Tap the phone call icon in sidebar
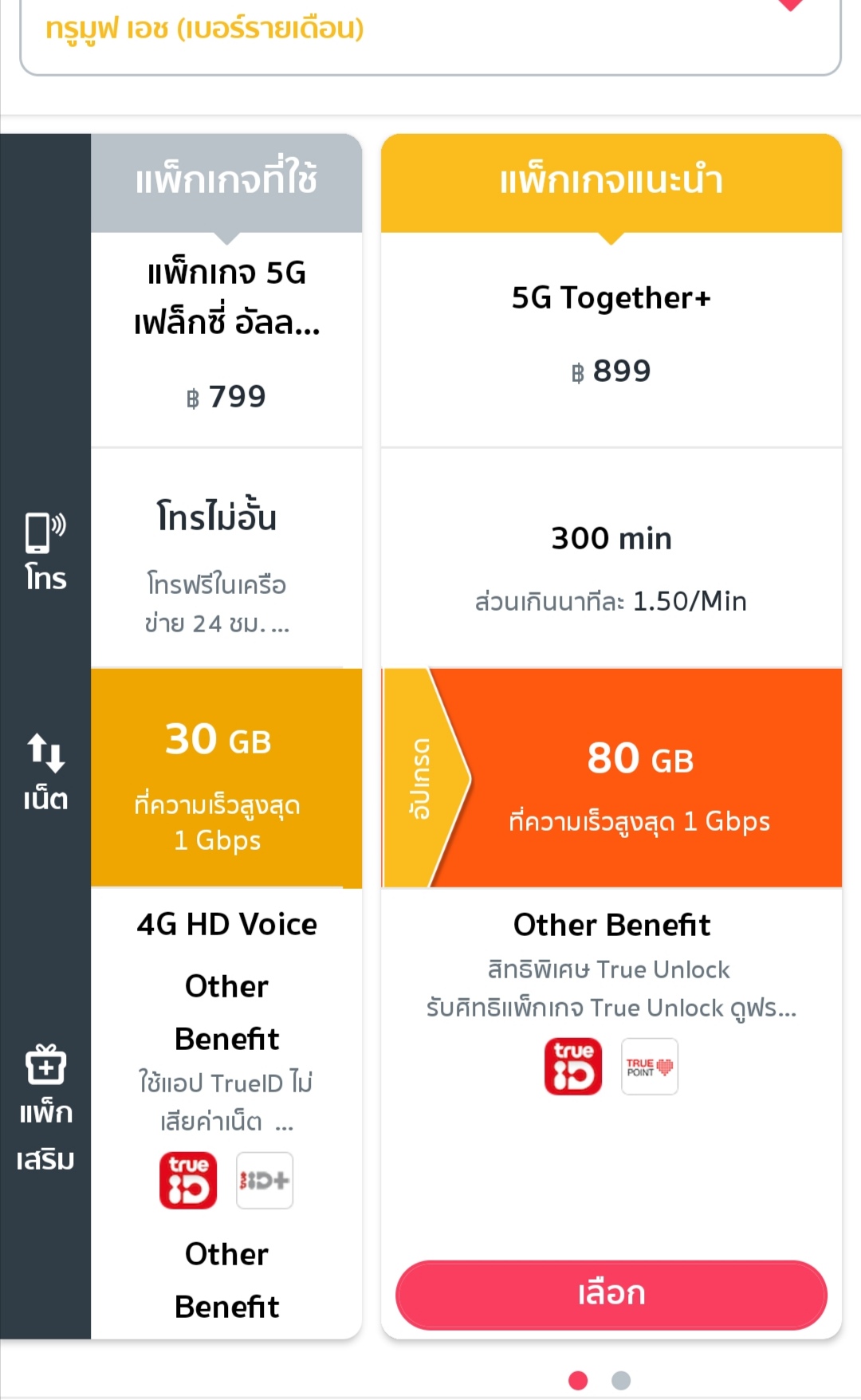Screen dimensions: 861x1400 [45, 533]
